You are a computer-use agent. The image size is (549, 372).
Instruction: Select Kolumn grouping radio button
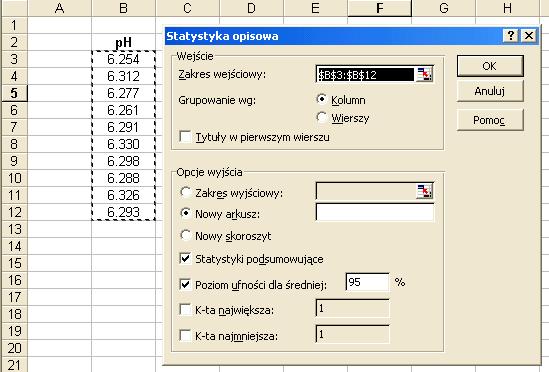tap(321, 99)
